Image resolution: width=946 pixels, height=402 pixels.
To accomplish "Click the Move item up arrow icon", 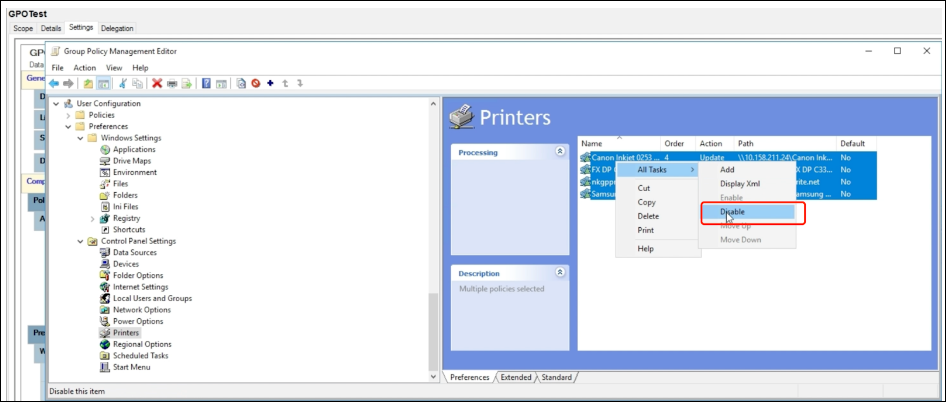I will 285,83.
